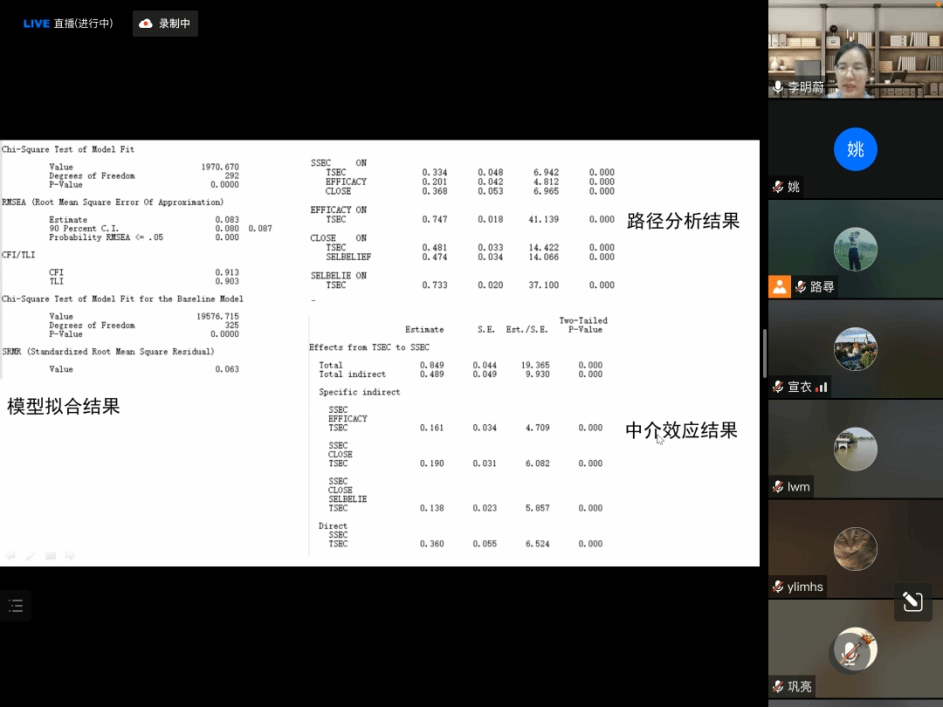Click the 录制中 recording indicator
This screenshot has height=708, width=943.
point(165,23)
